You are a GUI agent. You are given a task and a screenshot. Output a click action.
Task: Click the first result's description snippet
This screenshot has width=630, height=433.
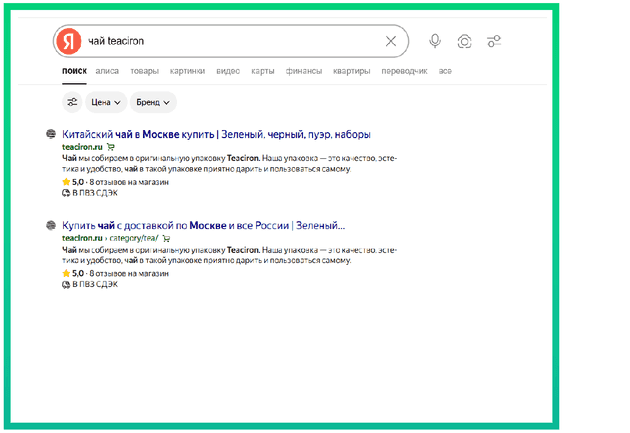[229, 163]
